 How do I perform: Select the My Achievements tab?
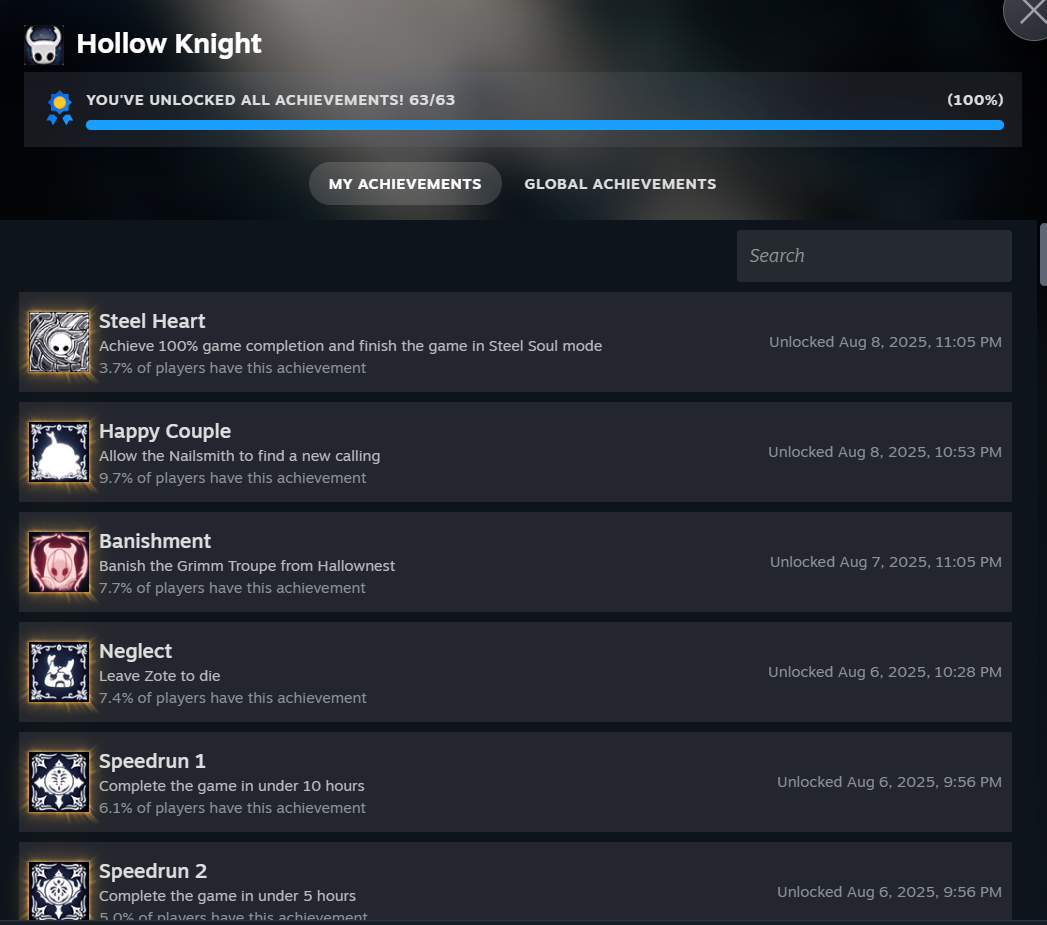[x=405, y=184]
